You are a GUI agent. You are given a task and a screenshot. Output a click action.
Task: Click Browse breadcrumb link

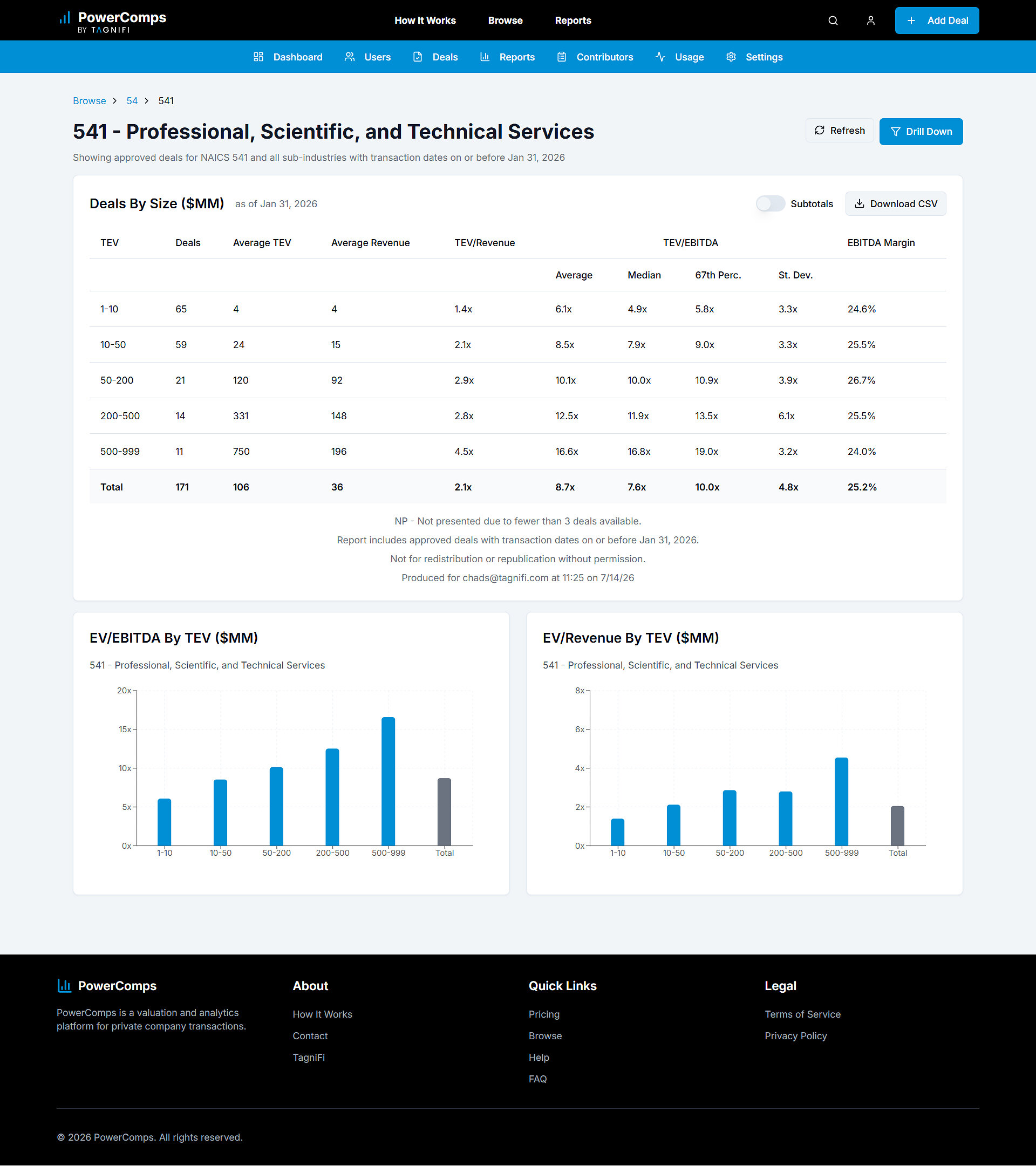(90, 101)
